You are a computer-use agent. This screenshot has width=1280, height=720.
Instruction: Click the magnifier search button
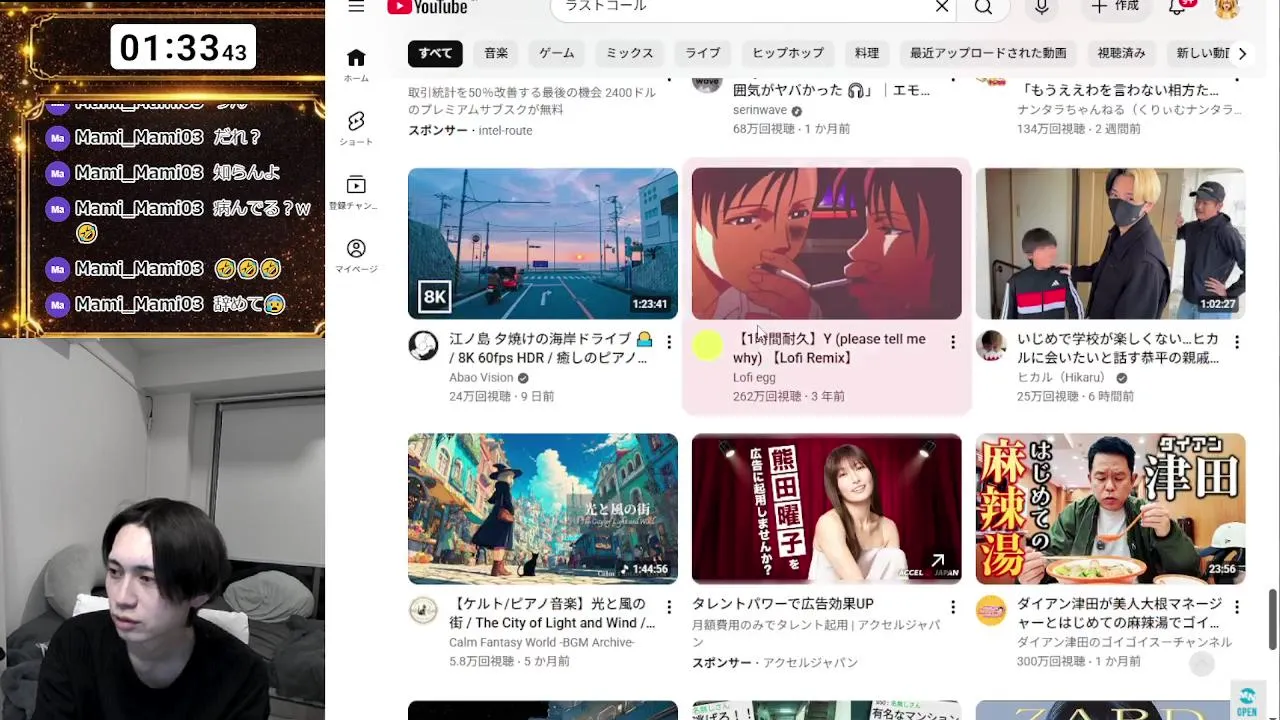coord(984,7)
